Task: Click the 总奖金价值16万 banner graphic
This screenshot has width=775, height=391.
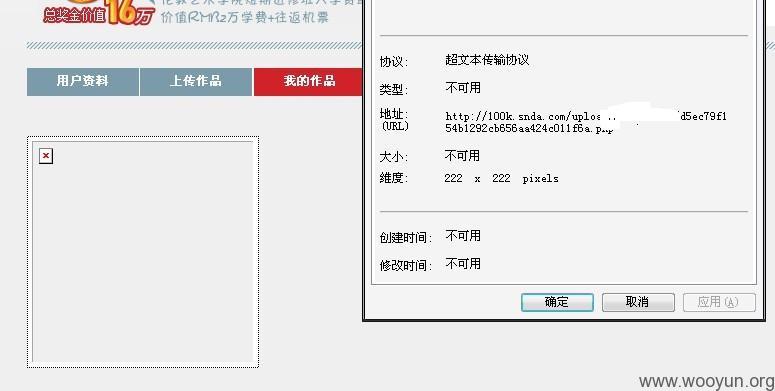Action: coord(99,13)
